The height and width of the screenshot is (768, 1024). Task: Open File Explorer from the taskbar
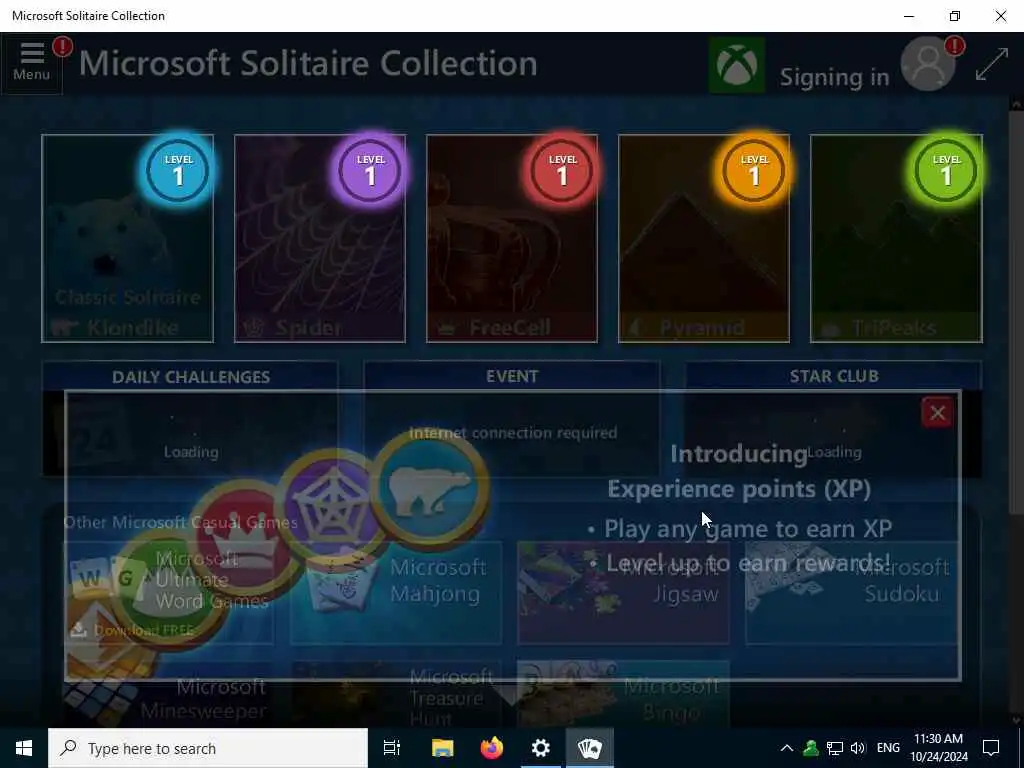442,748
